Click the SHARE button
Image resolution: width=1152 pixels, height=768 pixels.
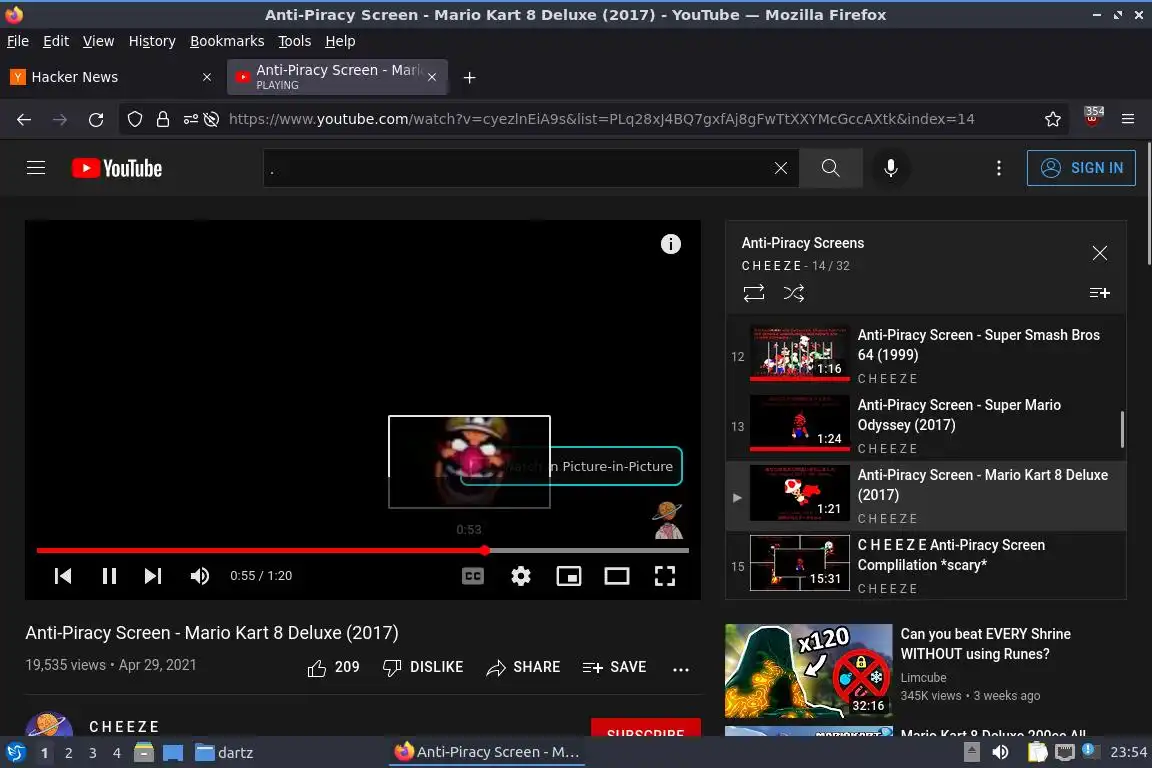point(523,667)
